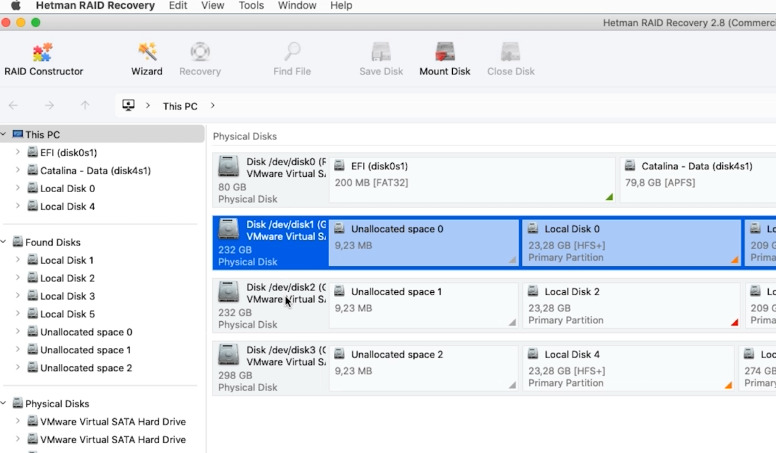This screenshot has width=776, height=453.
Task: Launch the Wizard tool
Action: [x=146, y=59]
